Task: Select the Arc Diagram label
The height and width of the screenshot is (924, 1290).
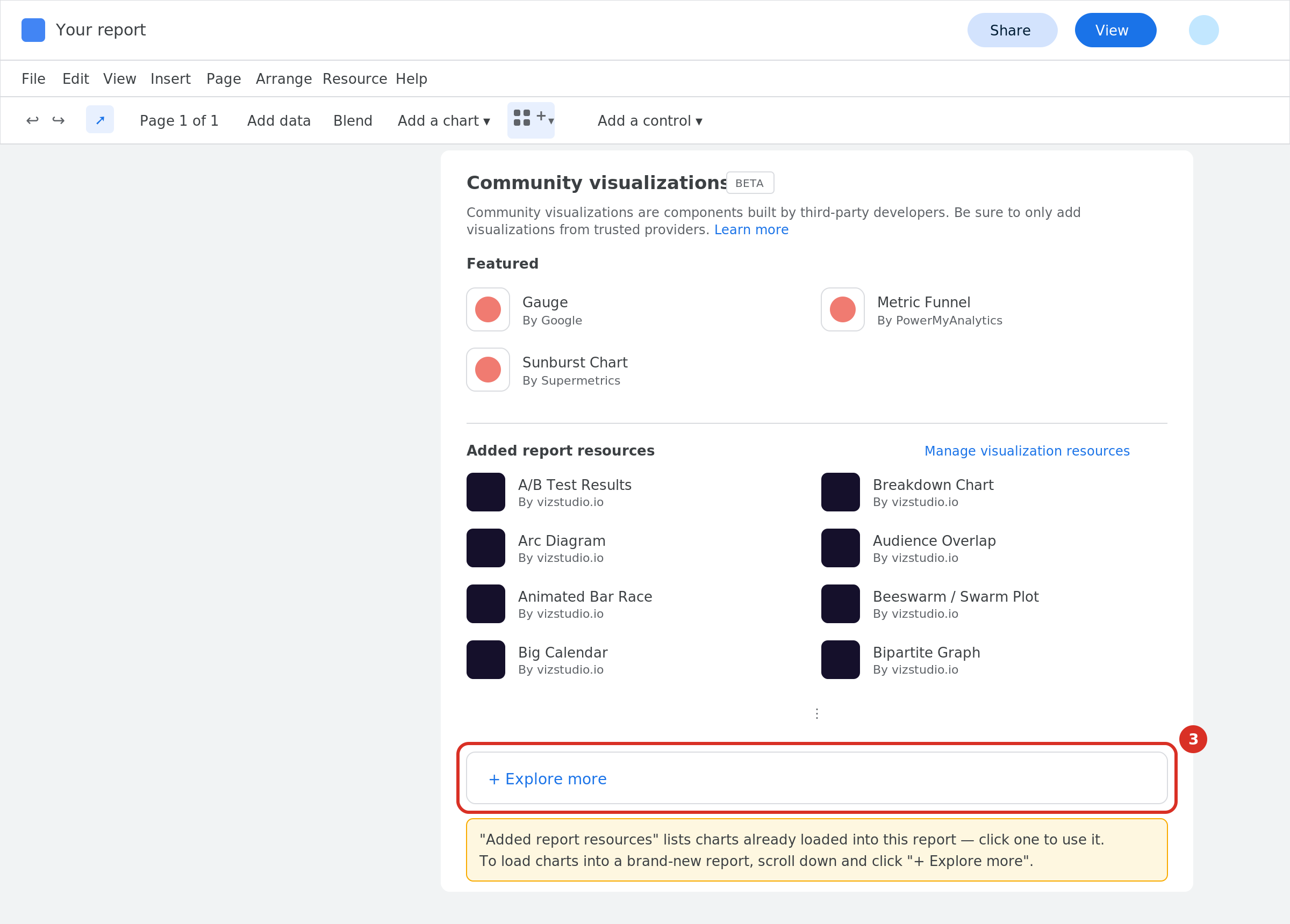Action: (561, 541)
